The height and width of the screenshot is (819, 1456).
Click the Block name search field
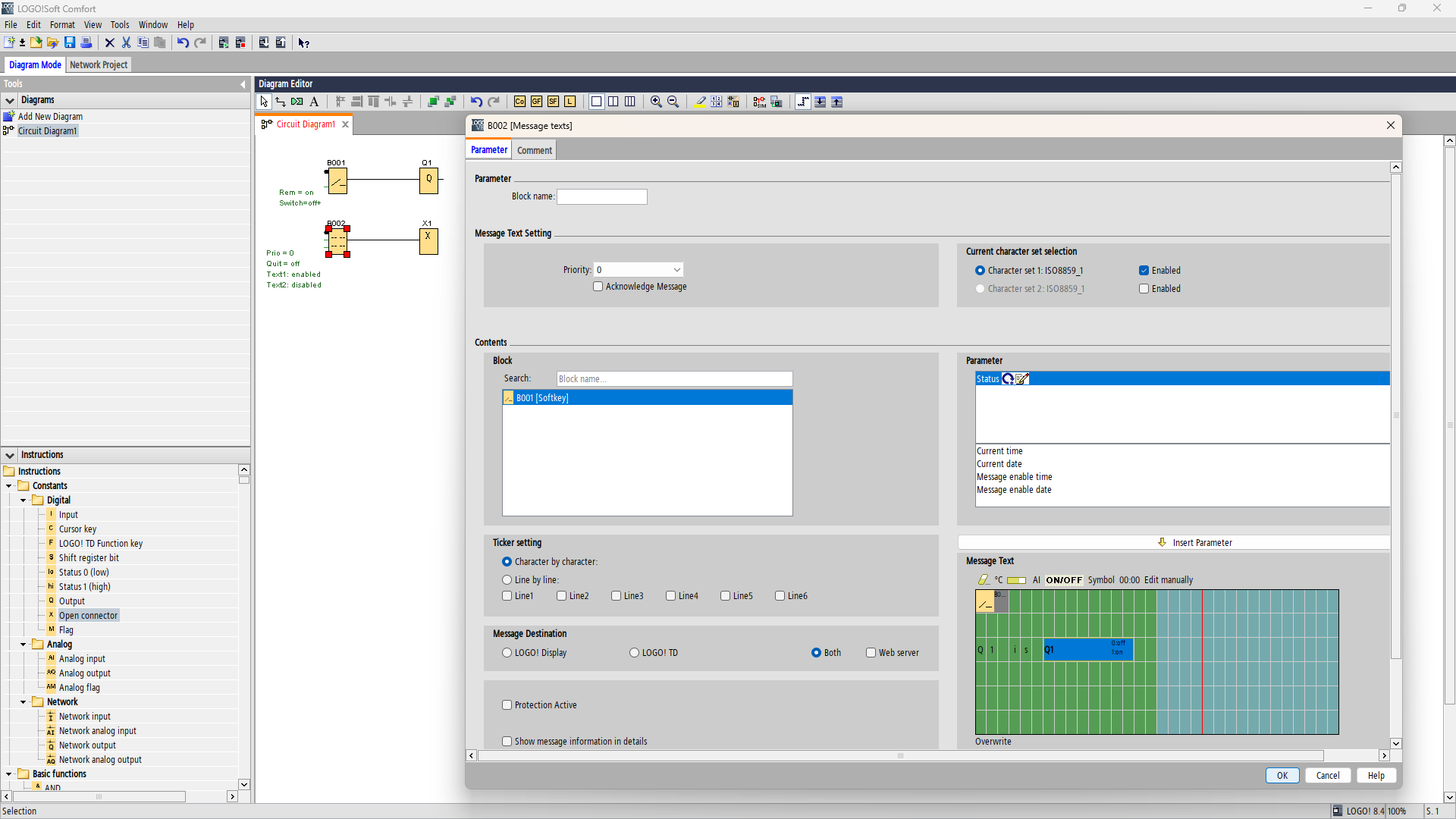coord(674,379)
